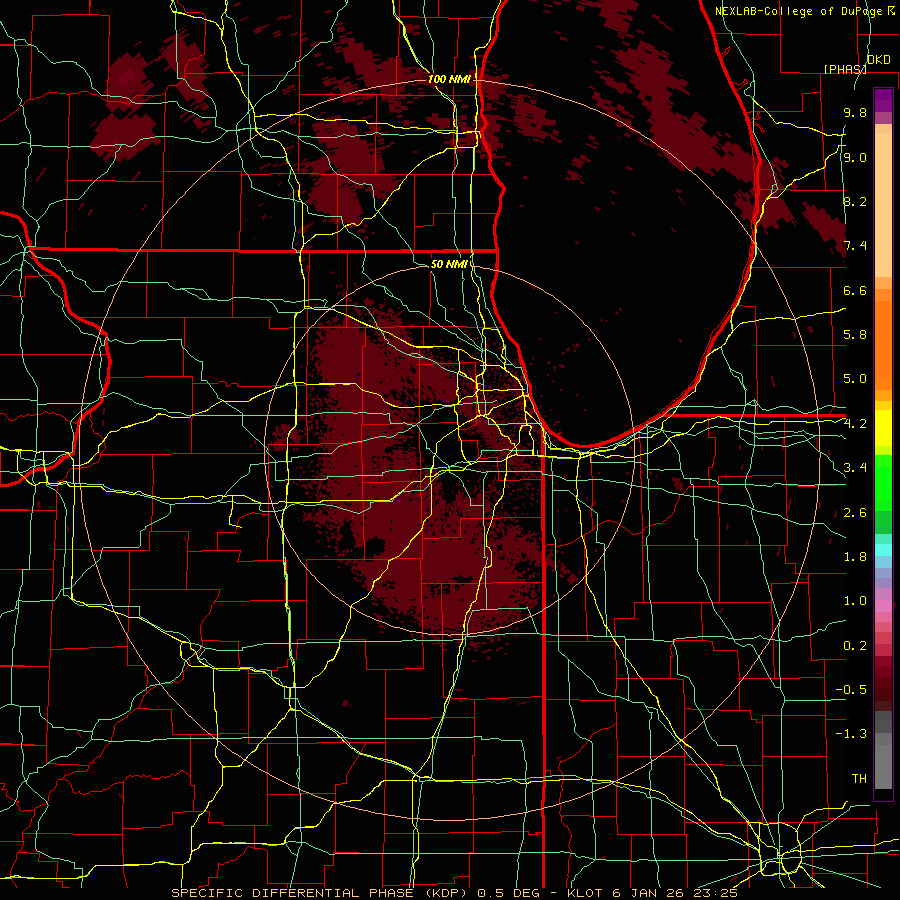Click the 5.0 scale value
Screen dimensions: 900x900
pyautogui.click(x=855, y=379)
